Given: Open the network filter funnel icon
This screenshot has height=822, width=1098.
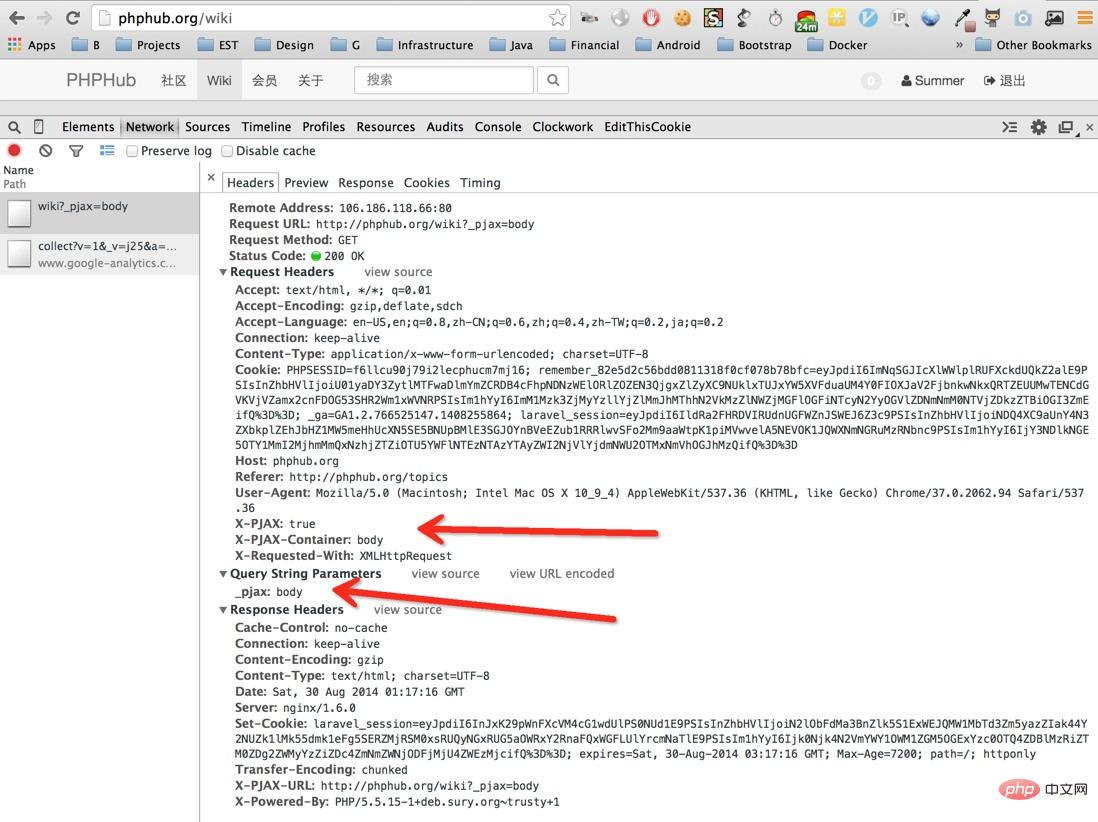Looking at the screenshot, I should tap(75, 151).
